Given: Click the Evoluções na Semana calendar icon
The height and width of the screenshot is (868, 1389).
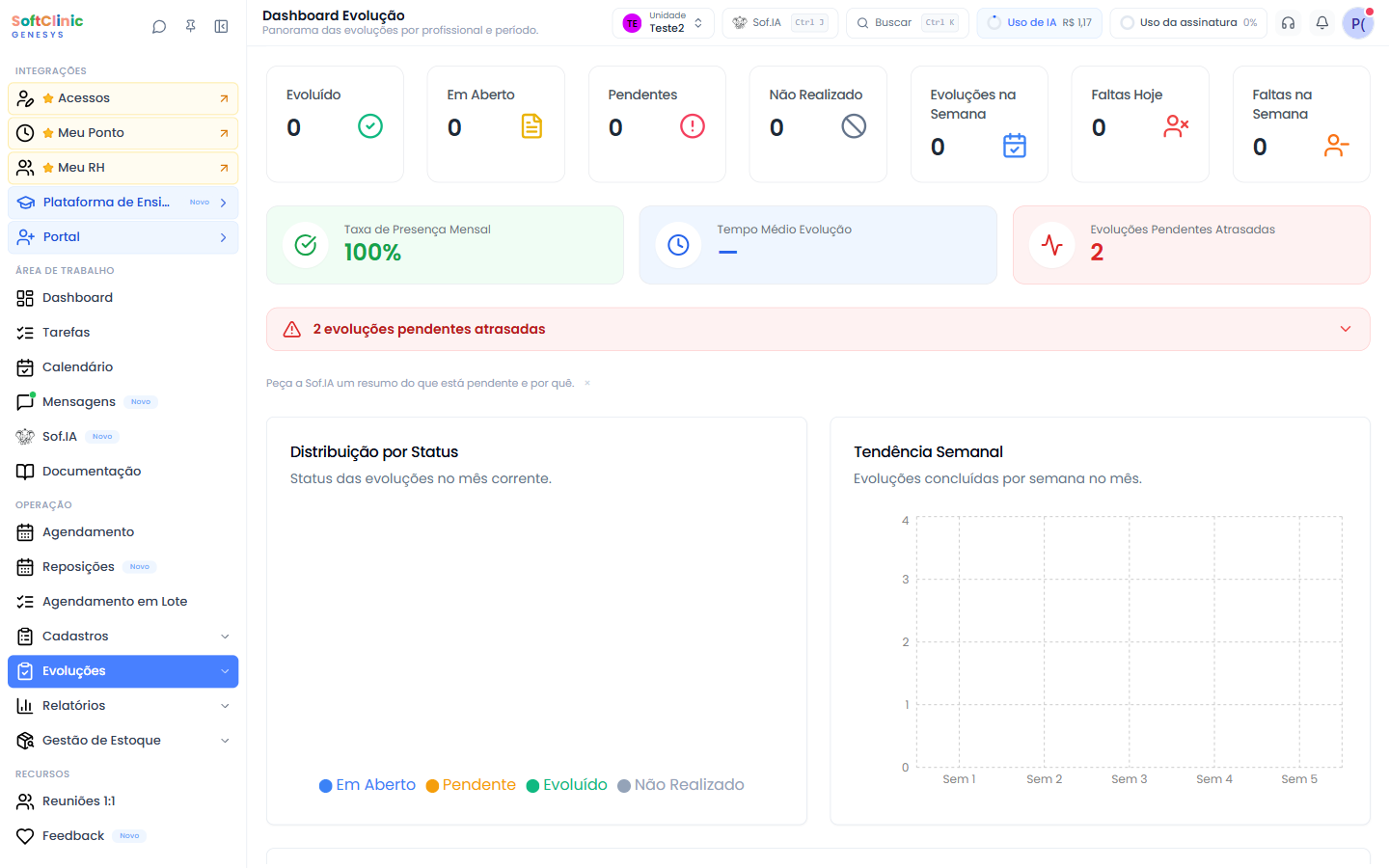Looking at the screenshot, I should tap(1015, 146).
